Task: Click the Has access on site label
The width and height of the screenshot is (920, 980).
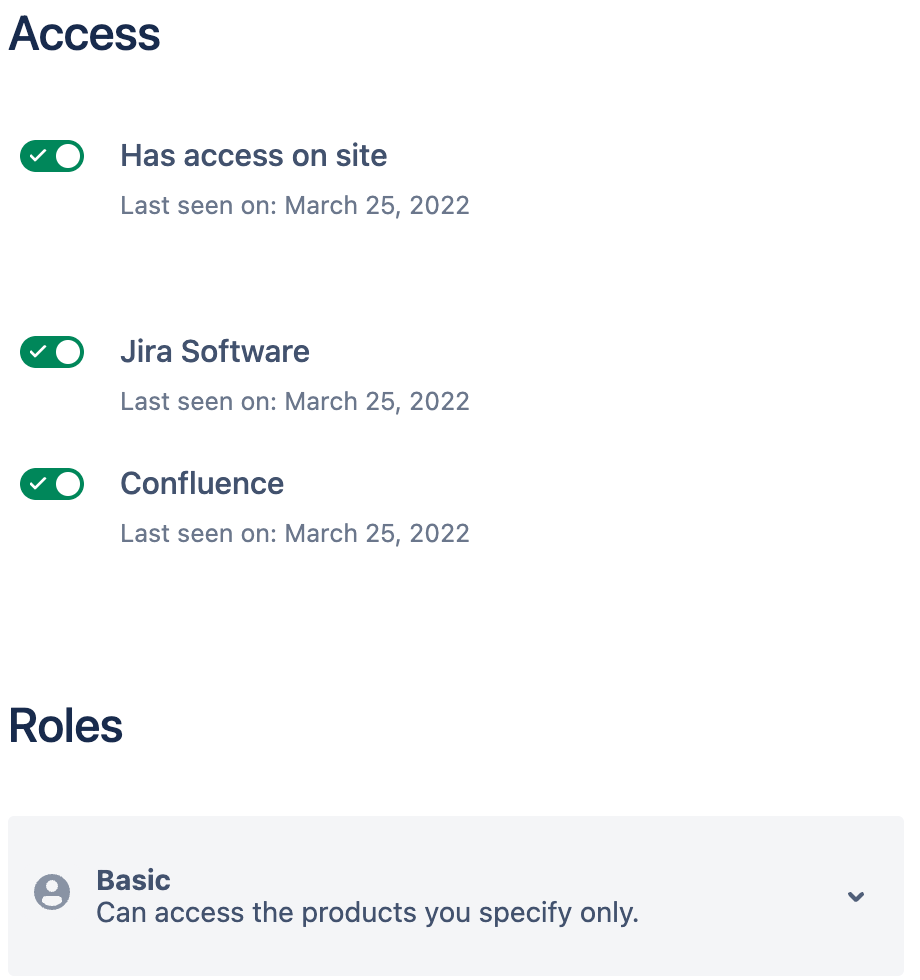Action: click(253, 156)
